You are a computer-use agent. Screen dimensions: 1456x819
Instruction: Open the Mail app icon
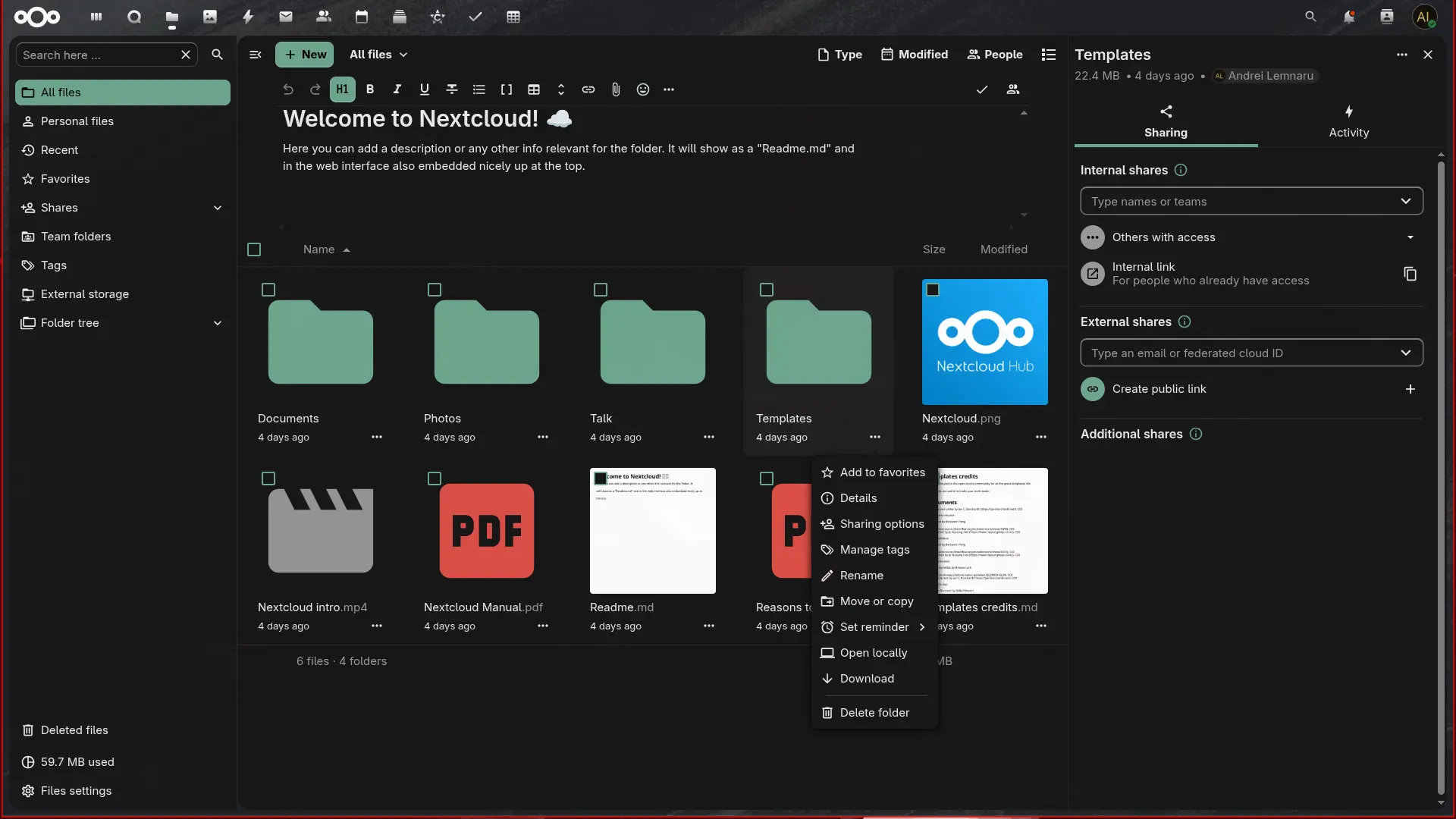286,17
